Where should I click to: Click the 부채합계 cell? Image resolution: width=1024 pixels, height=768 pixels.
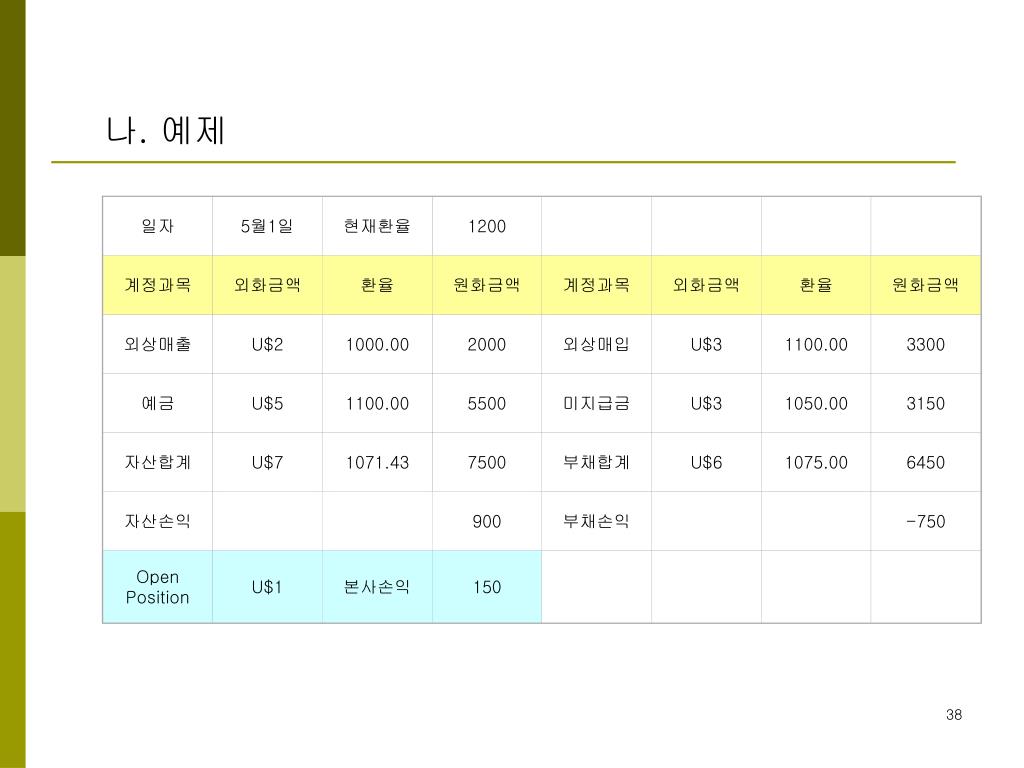point(596,462)
